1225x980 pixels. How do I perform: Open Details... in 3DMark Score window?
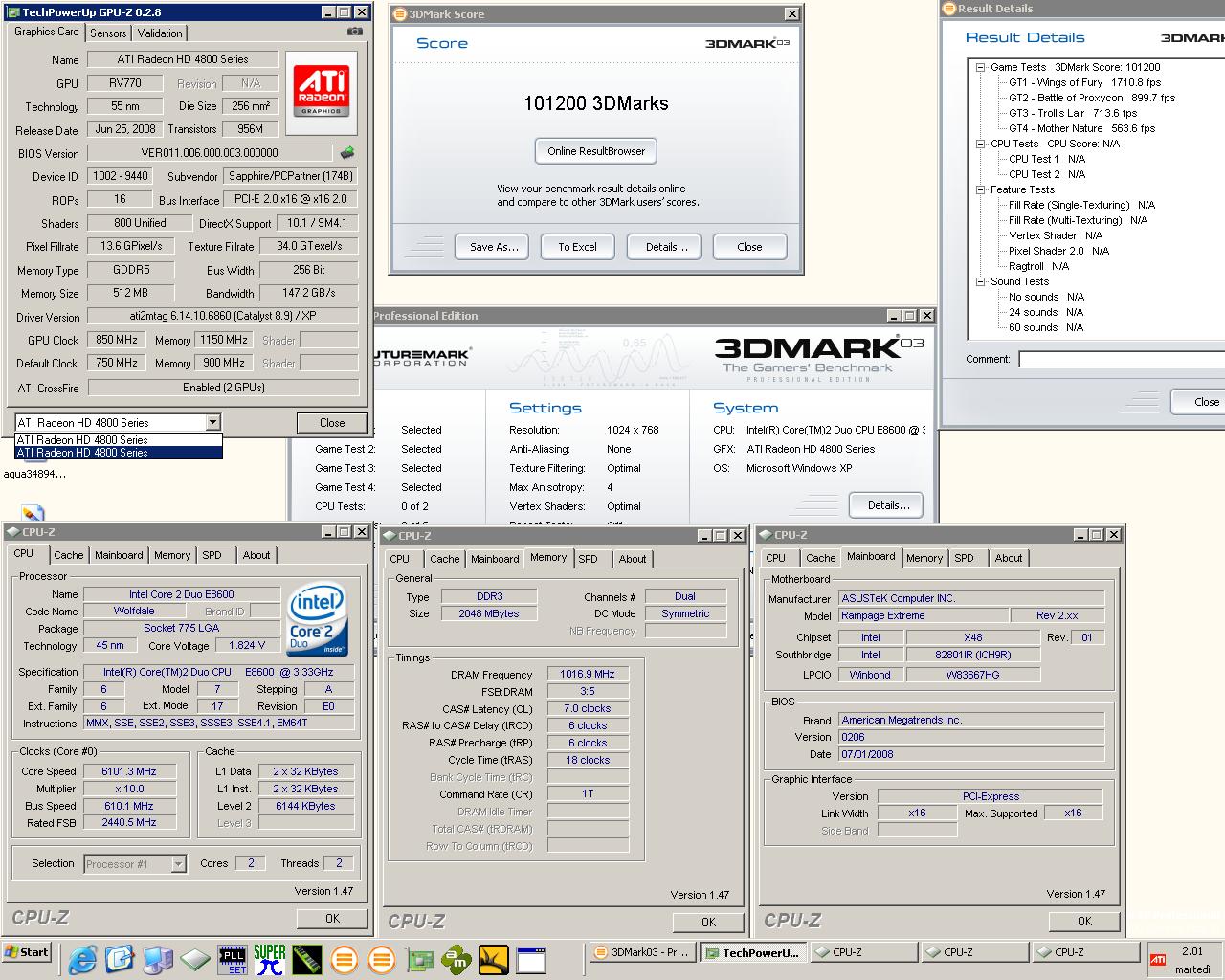666,247
